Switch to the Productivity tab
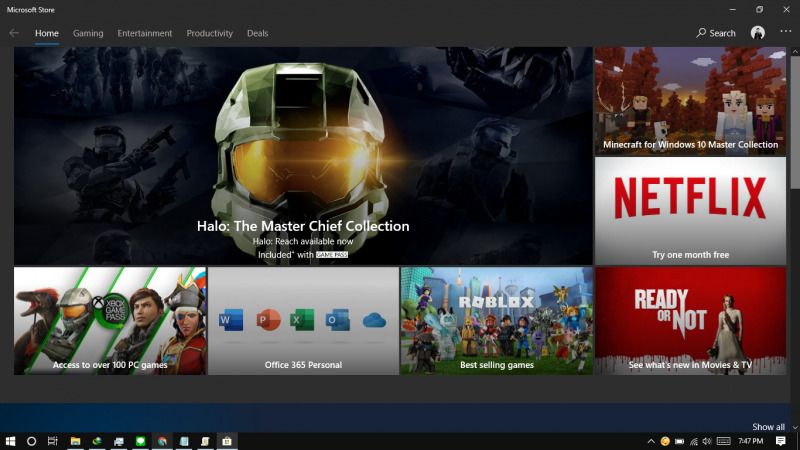The width and height of the screenshot is (800, 450). coord(209,33)
